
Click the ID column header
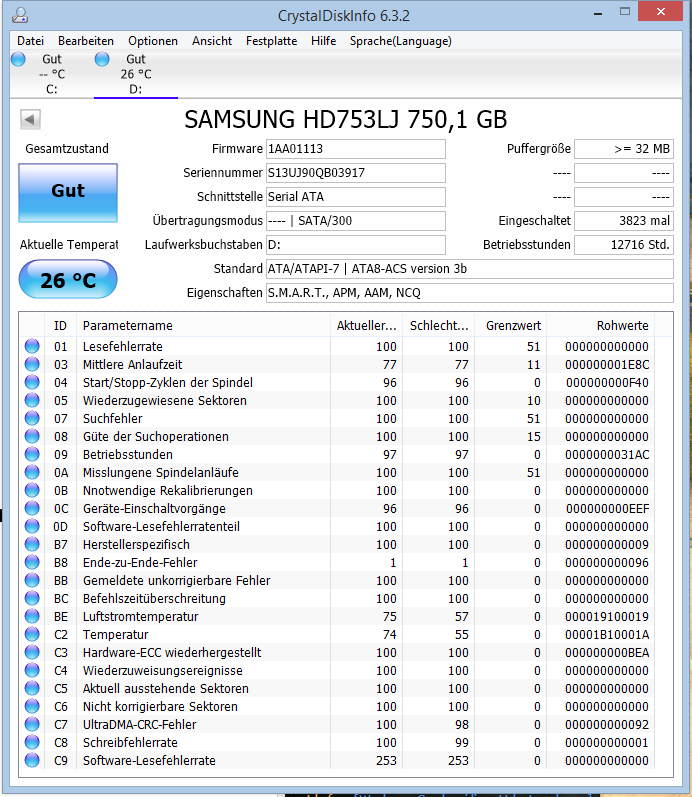click(x=60, y=326)
